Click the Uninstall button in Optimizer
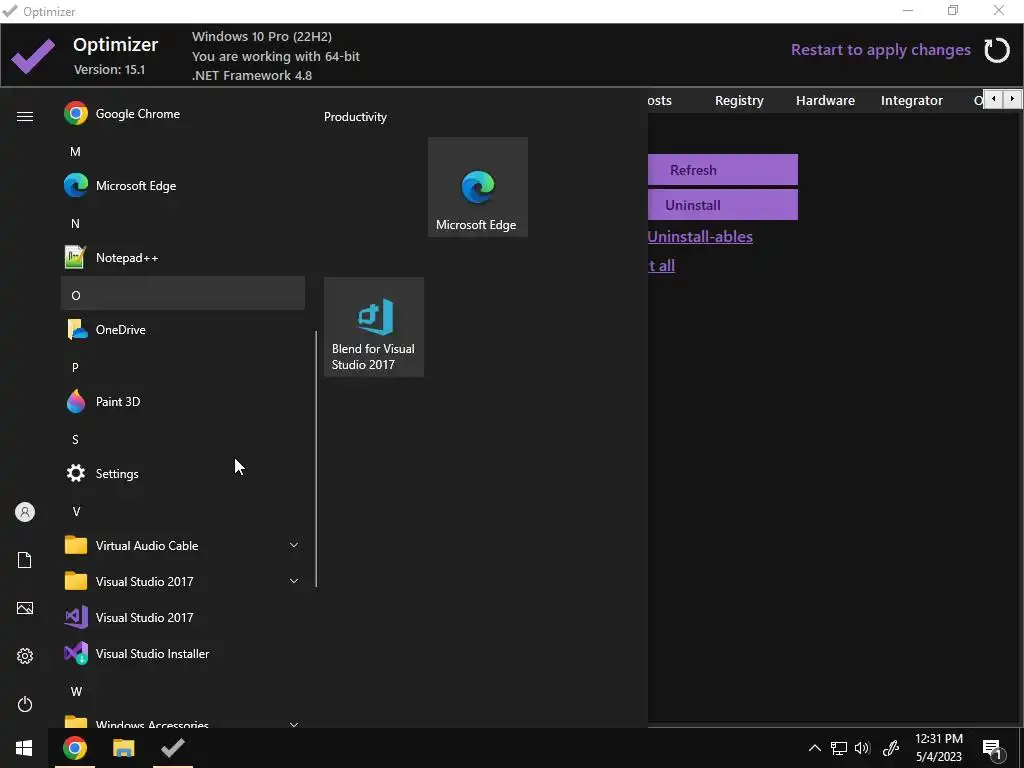 pos(723,204)
